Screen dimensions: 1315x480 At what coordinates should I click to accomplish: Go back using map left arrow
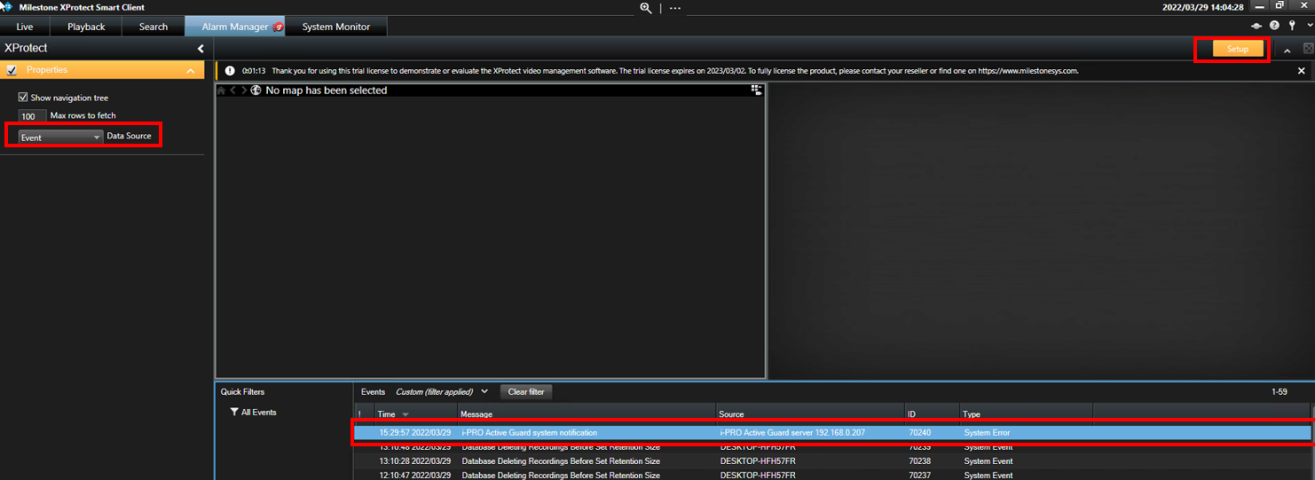[x=232, y=91]
